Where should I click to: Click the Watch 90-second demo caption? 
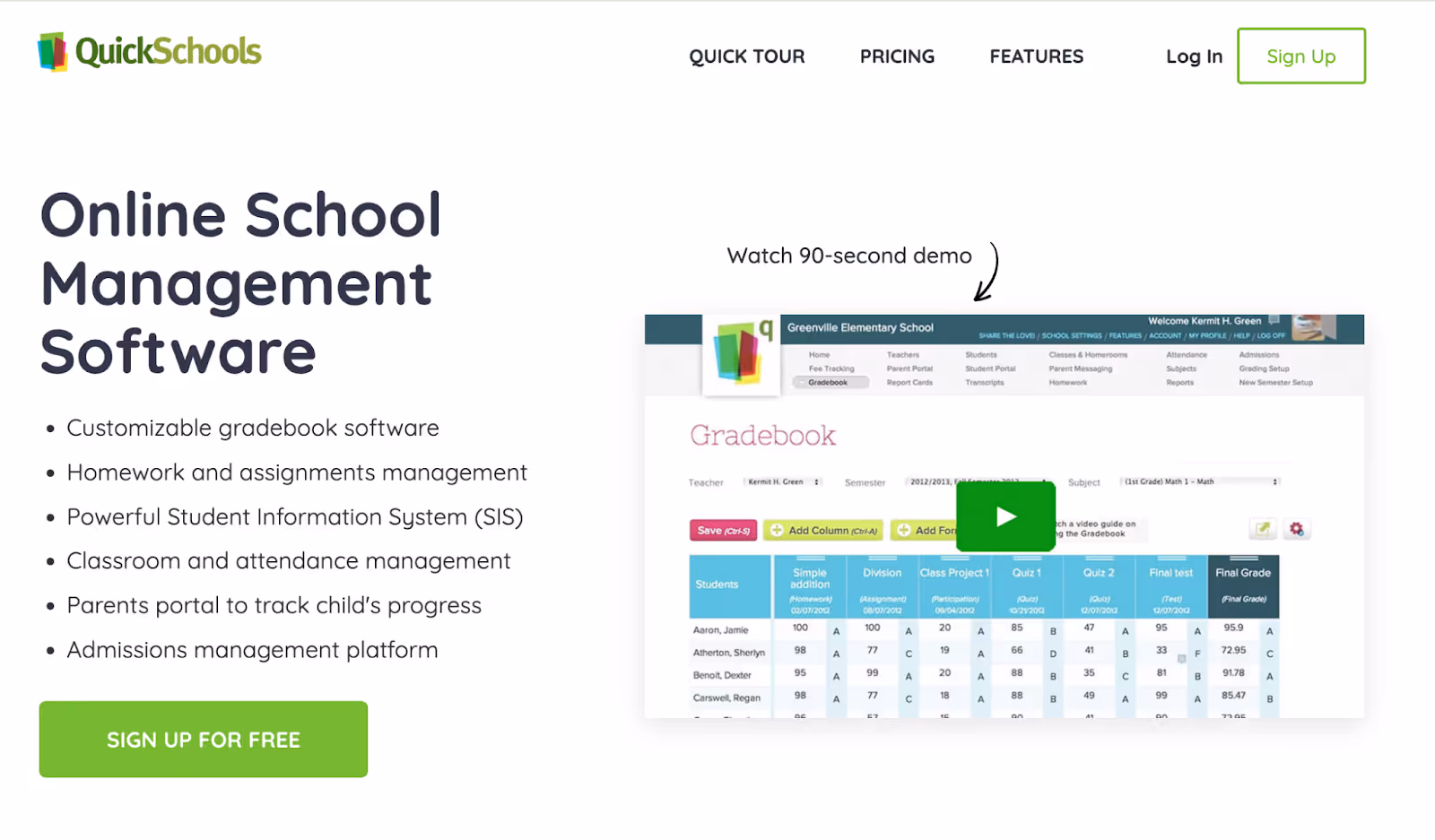(x=849, y=255)
